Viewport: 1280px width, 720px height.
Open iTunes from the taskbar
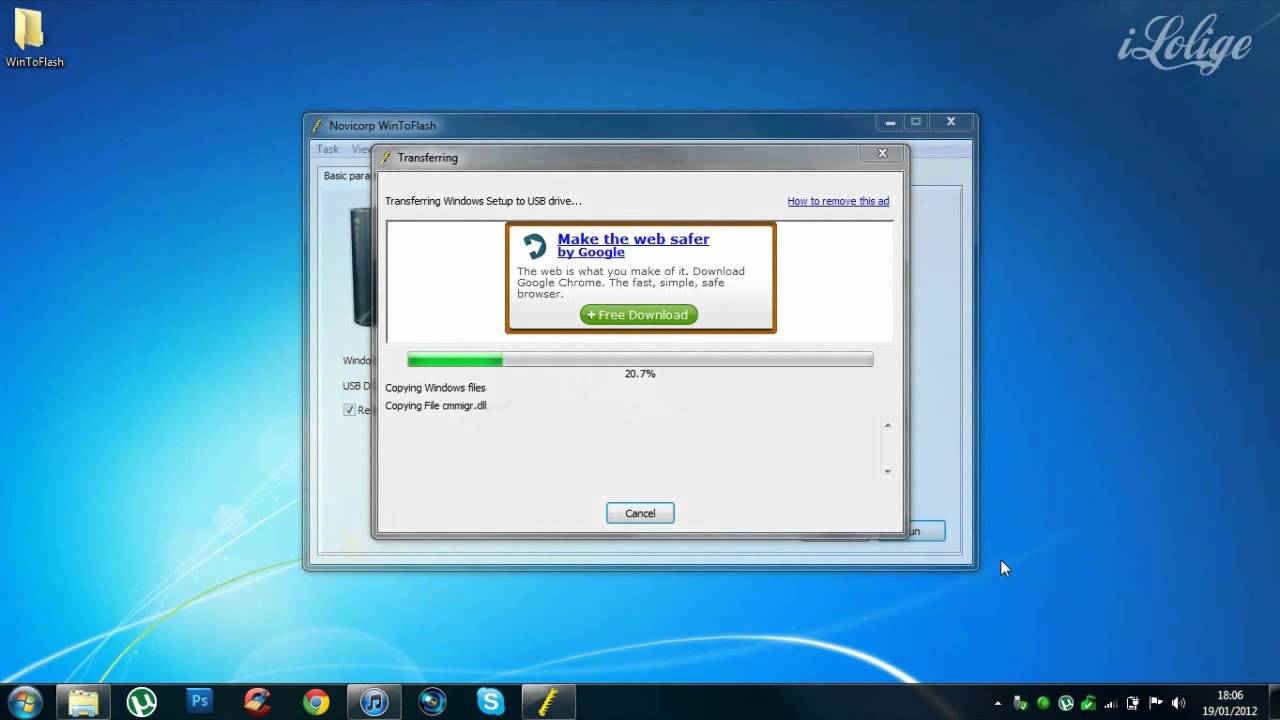pos(374,702)
